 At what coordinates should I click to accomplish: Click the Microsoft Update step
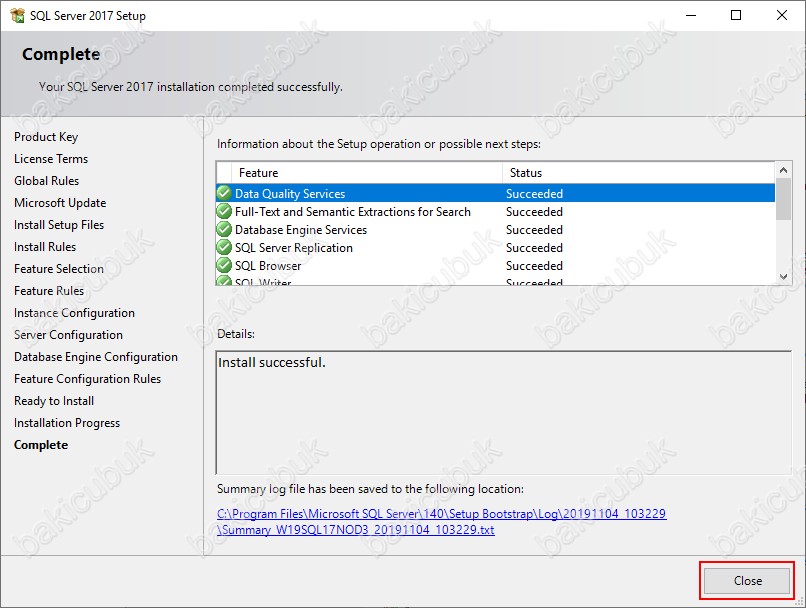60,203
